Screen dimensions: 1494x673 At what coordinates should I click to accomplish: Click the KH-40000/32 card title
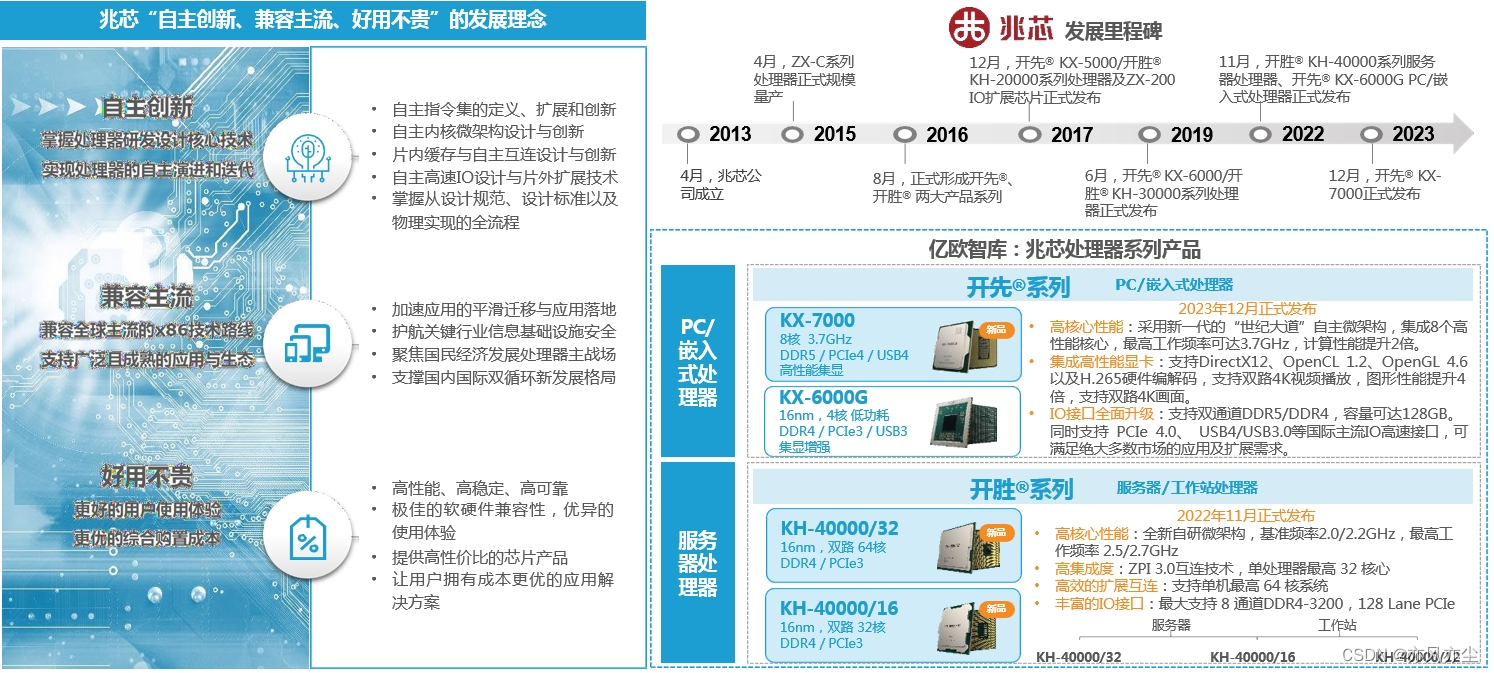click(839, 529)
